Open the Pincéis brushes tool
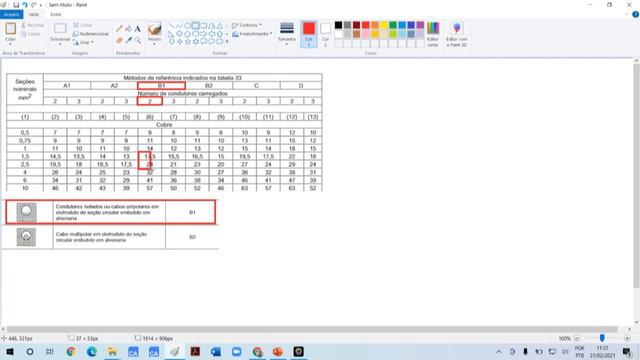 coord(154,29)
